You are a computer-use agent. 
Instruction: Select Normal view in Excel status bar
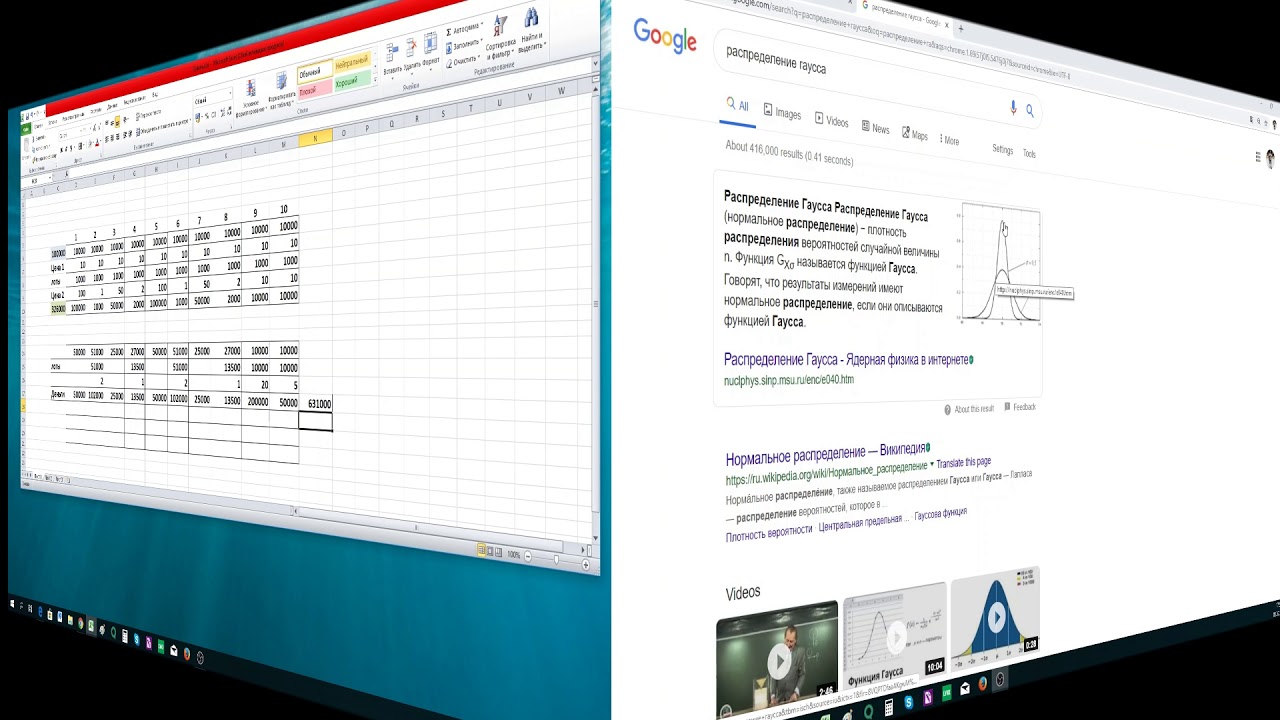tap(481, 550)
